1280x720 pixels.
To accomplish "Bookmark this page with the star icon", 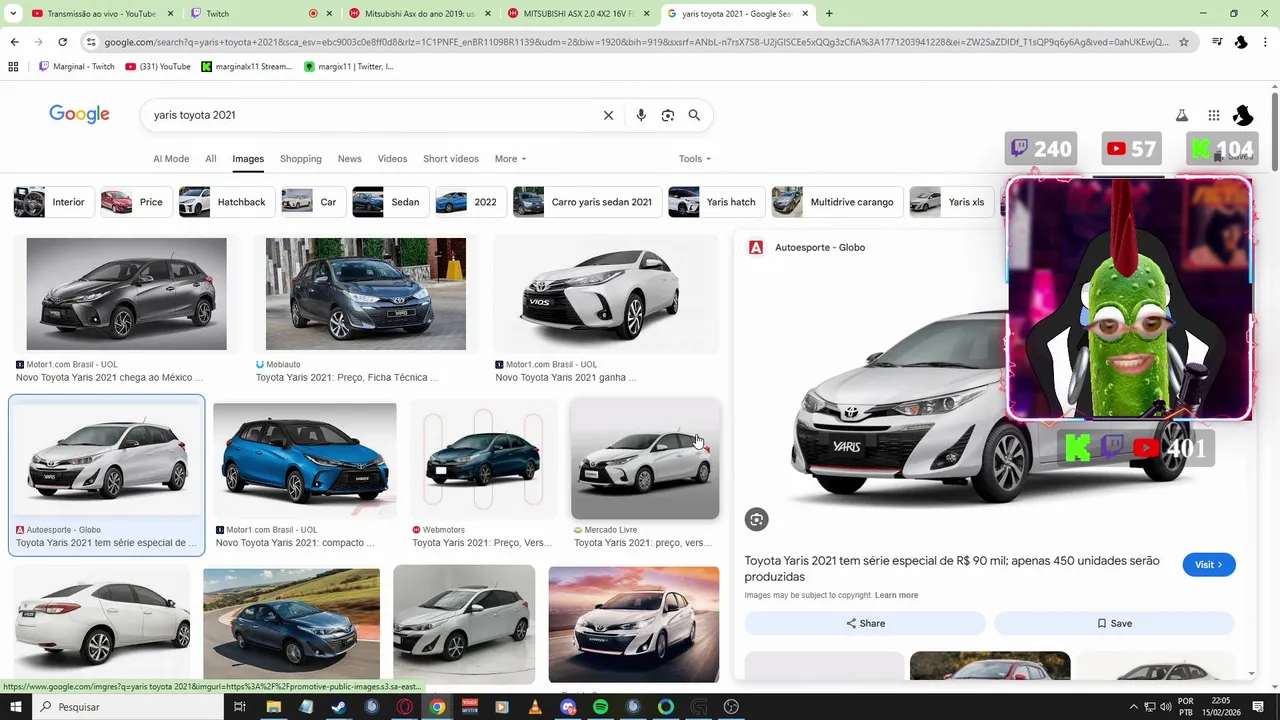I will (1184, 42).
